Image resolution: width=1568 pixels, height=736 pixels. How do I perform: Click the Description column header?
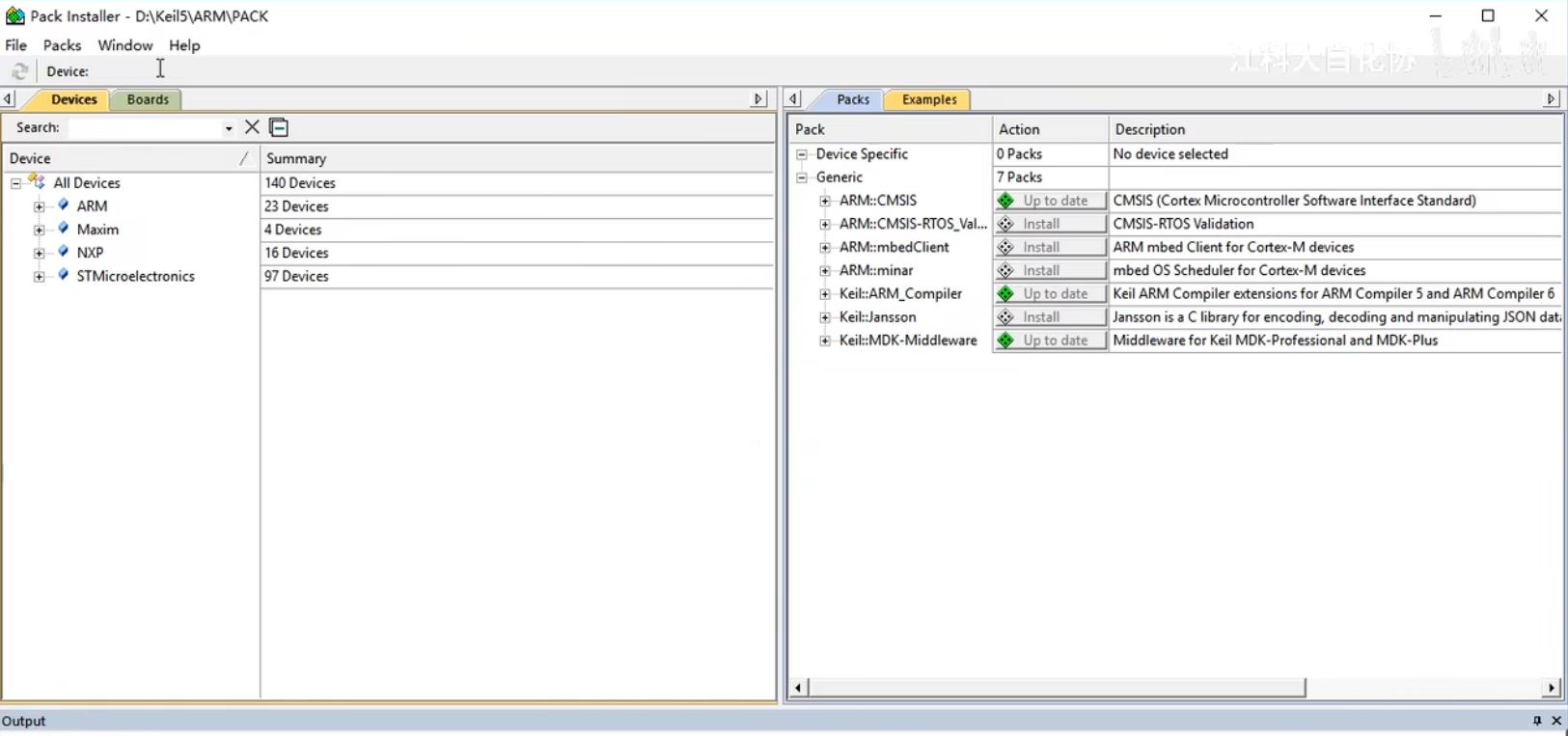pyautogui.click(x=1335, y=129)
